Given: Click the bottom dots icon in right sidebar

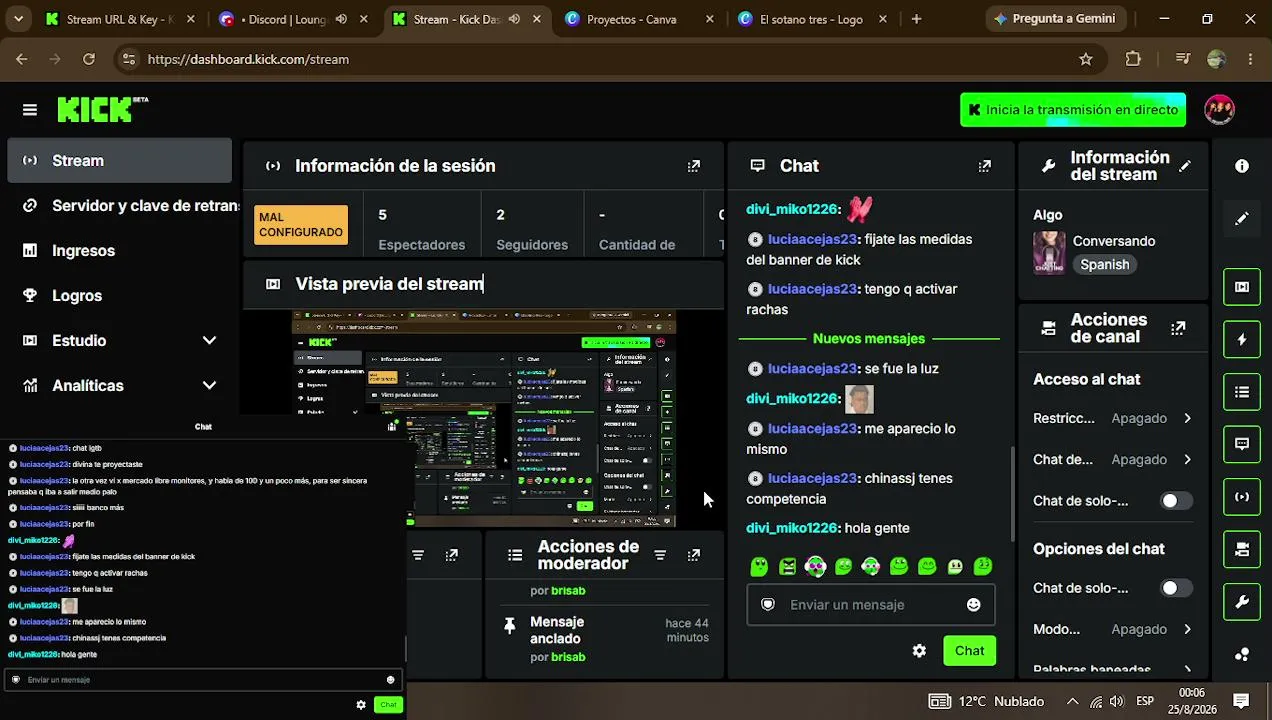Looking at the screenshot, I should [1242, 654].
